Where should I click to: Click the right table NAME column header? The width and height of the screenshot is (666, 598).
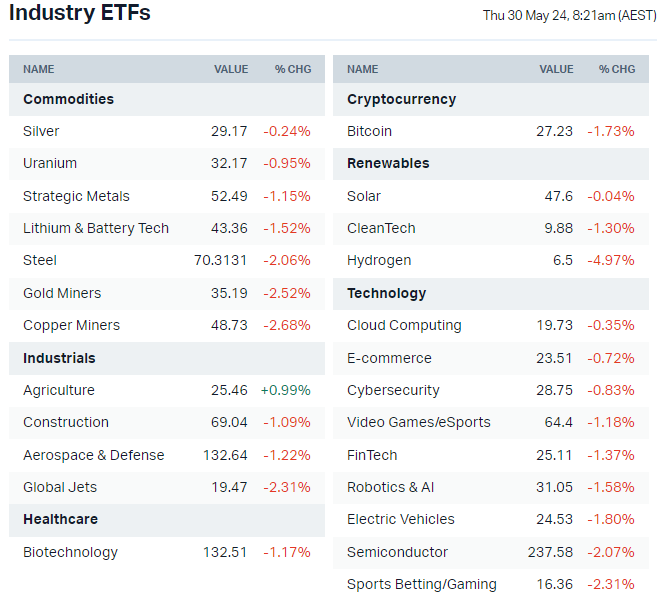(x=363, y=69)
